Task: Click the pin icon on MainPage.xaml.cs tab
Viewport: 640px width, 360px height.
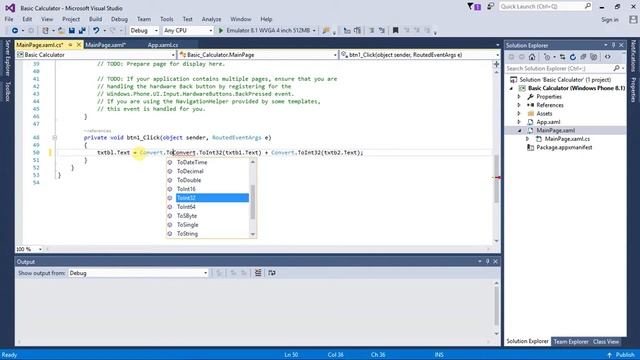Action: pos(70,45)
